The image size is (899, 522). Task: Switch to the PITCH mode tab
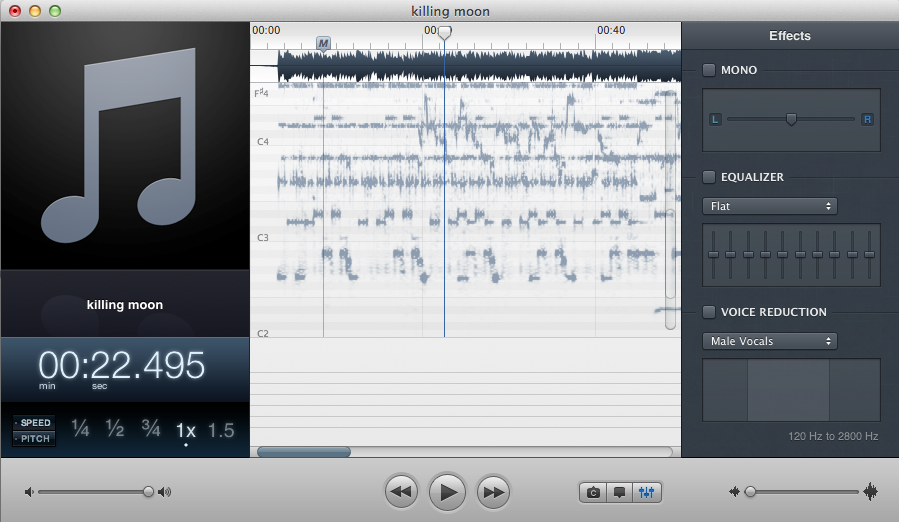click(x=35, y=439)
